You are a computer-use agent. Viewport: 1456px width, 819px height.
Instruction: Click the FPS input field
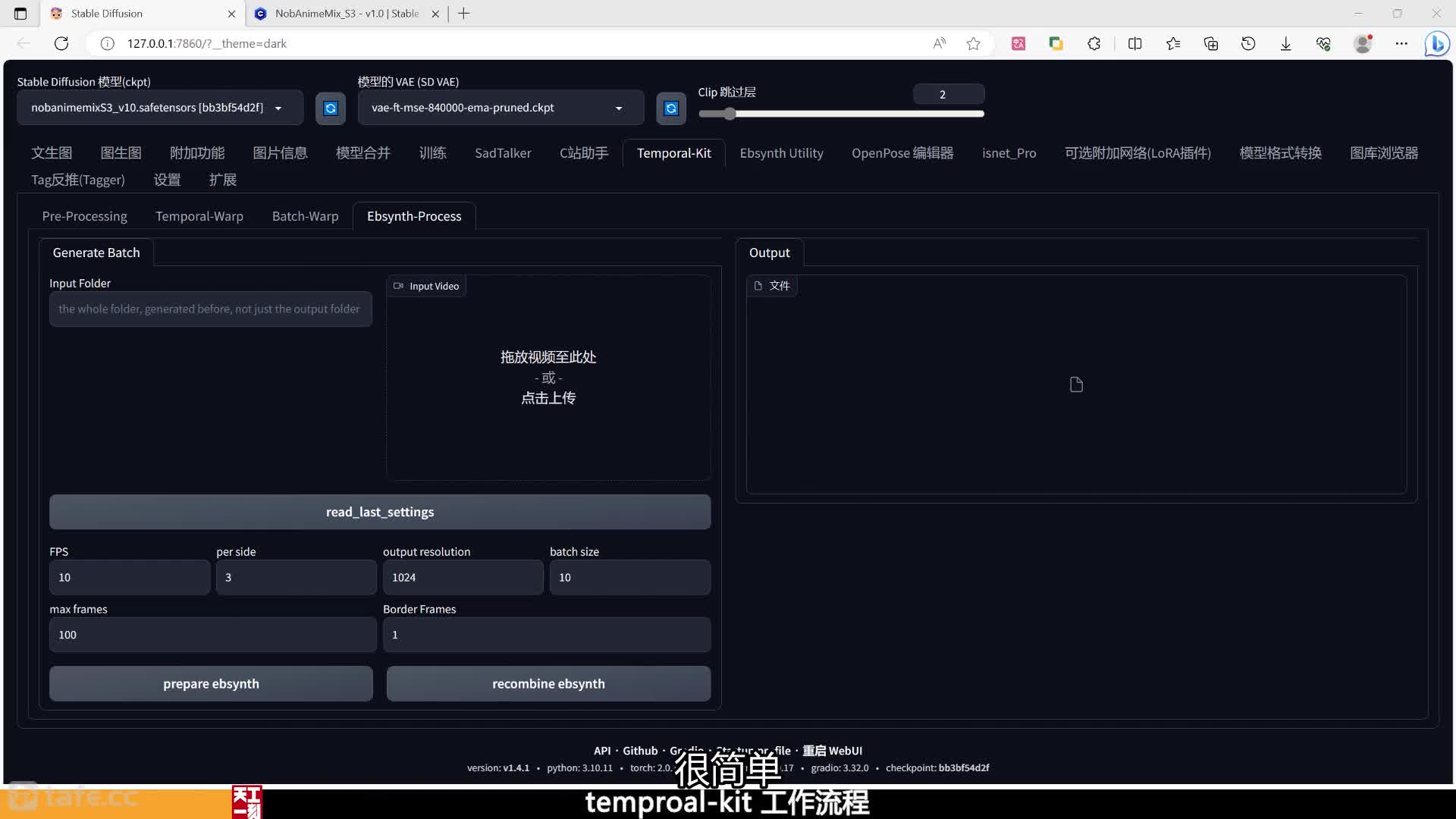[130, 578]
